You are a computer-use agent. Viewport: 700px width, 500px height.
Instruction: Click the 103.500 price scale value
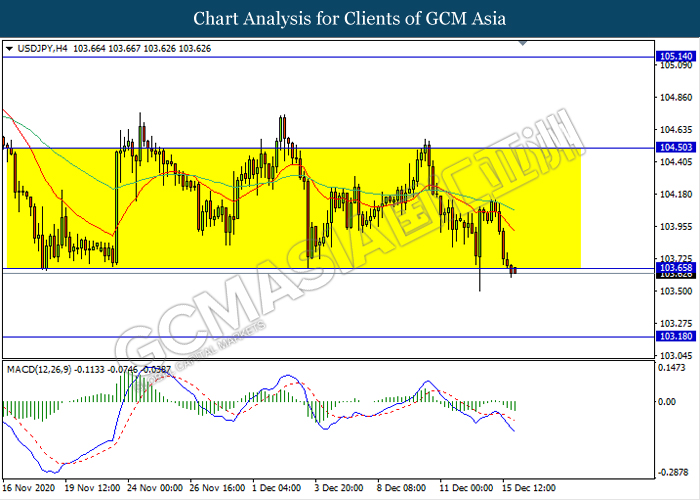coord(676,291)
